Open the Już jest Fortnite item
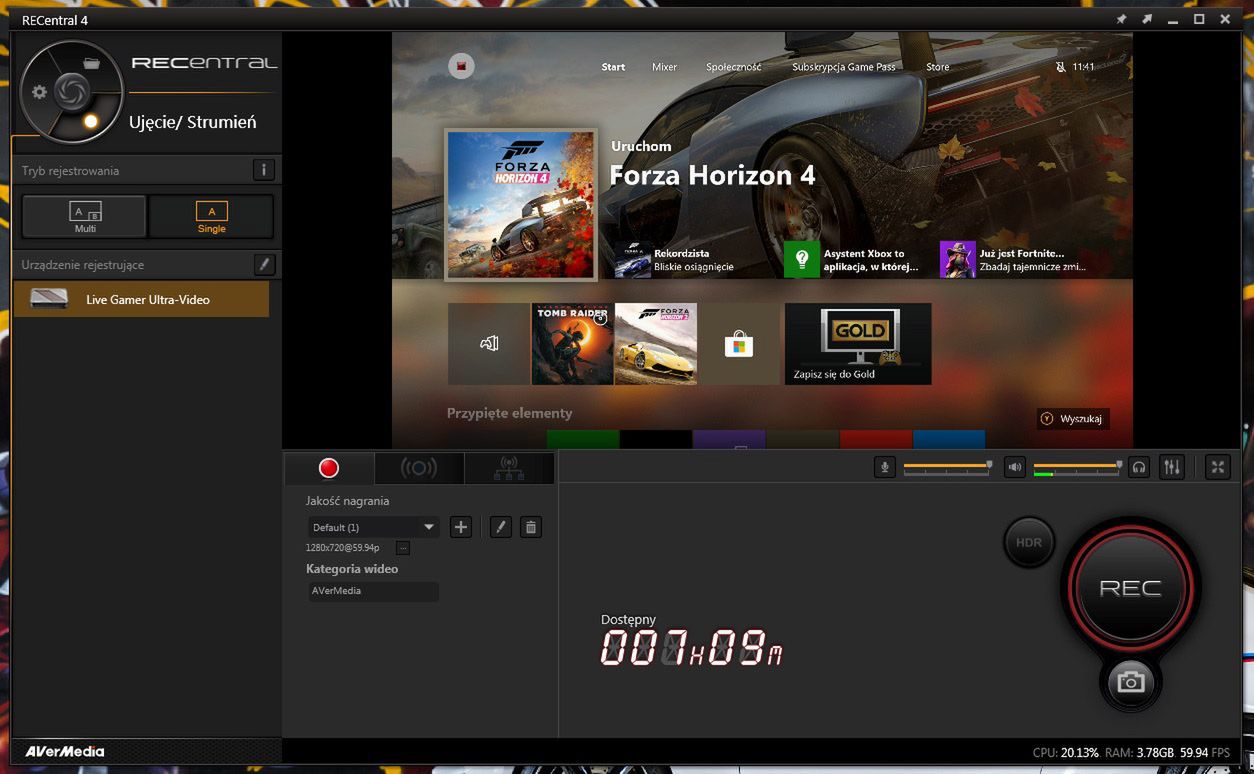Screen dimensions: 1254x774 (1015, 260)
